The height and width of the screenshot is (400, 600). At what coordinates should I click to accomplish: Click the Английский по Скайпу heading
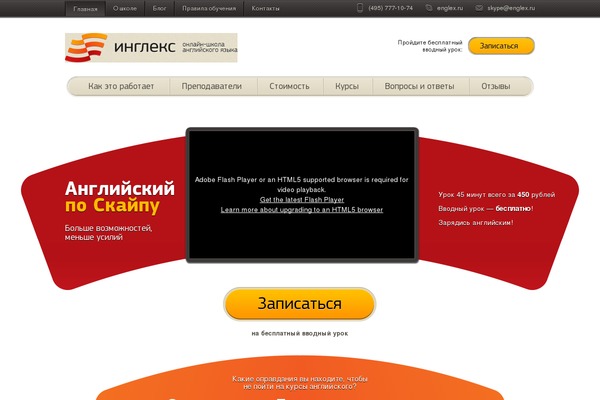pyautogui.click(x=119, y=197)
